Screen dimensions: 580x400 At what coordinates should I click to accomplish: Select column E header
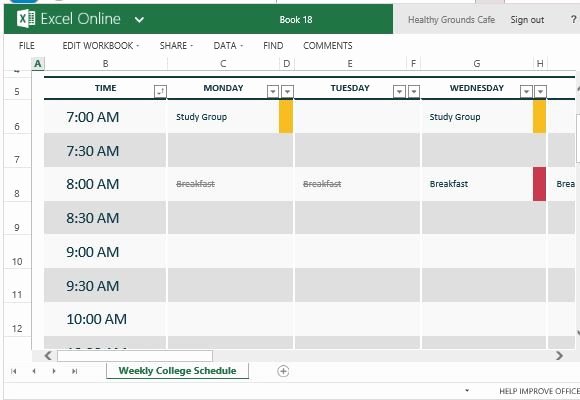pyautogui.click(x=350, y=64)
